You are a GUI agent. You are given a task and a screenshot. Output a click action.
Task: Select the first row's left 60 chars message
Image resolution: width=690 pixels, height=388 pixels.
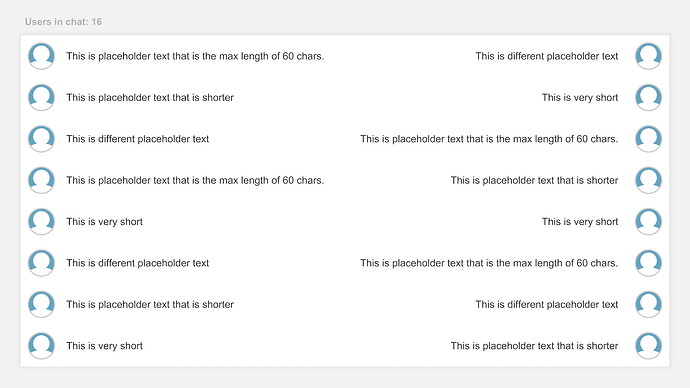point(195,56)
